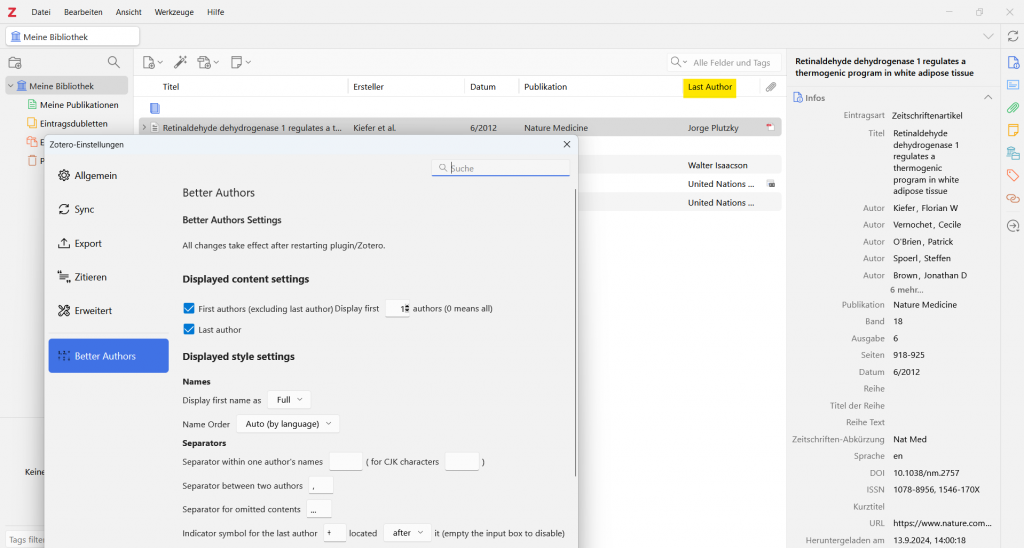1024x548 pixels.
Task: Click the URL https://www.nature.com value
Action: pos(942,523)
